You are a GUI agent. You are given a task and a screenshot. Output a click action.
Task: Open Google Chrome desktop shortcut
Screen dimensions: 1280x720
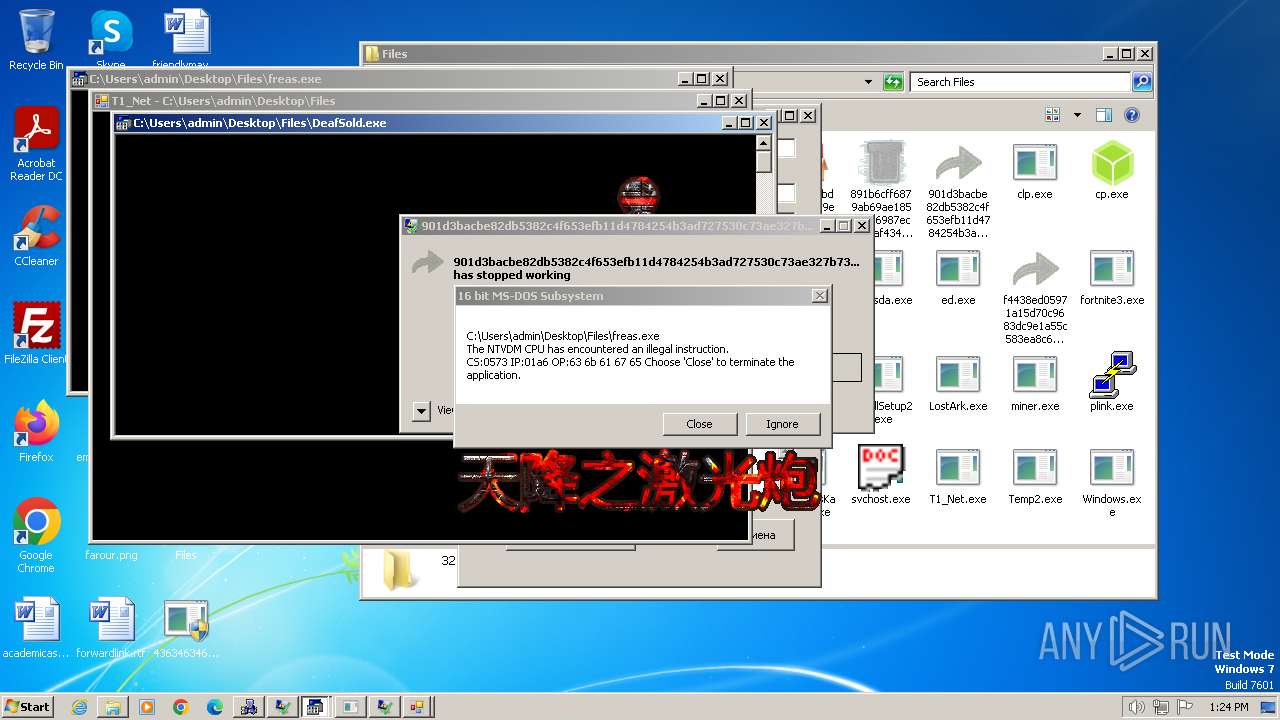point(36,536)
